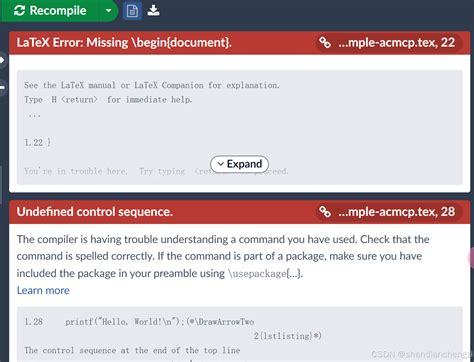The height and width of the screenshot is (362, 474).
Task: Click the chain link icon beside the Undefined control sequence error
Action: tap(325, 212)
